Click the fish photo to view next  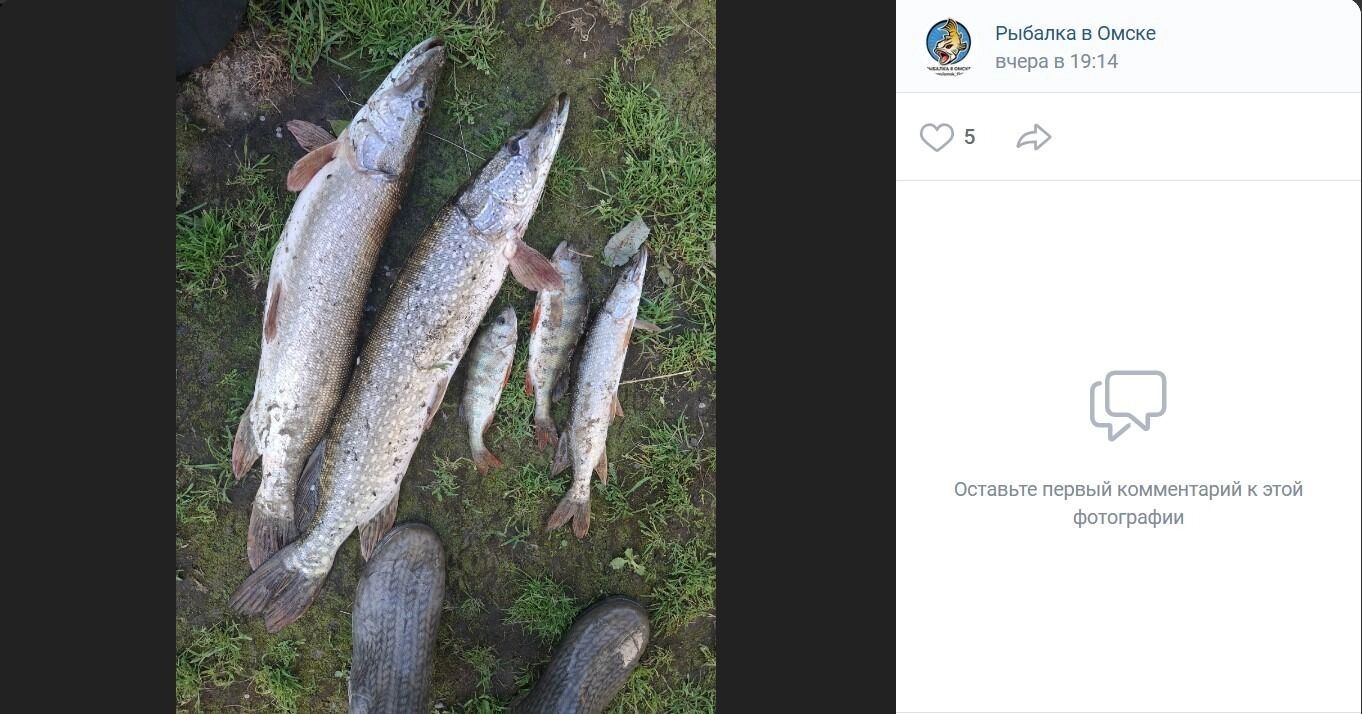[x=446, y=357]
